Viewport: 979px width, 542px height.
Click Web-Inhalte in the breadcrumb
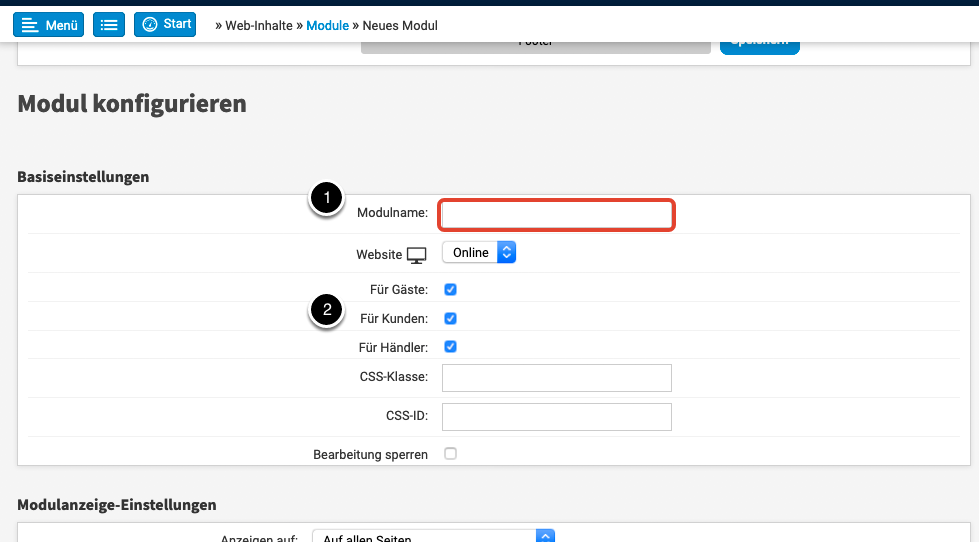pos(260,25)
